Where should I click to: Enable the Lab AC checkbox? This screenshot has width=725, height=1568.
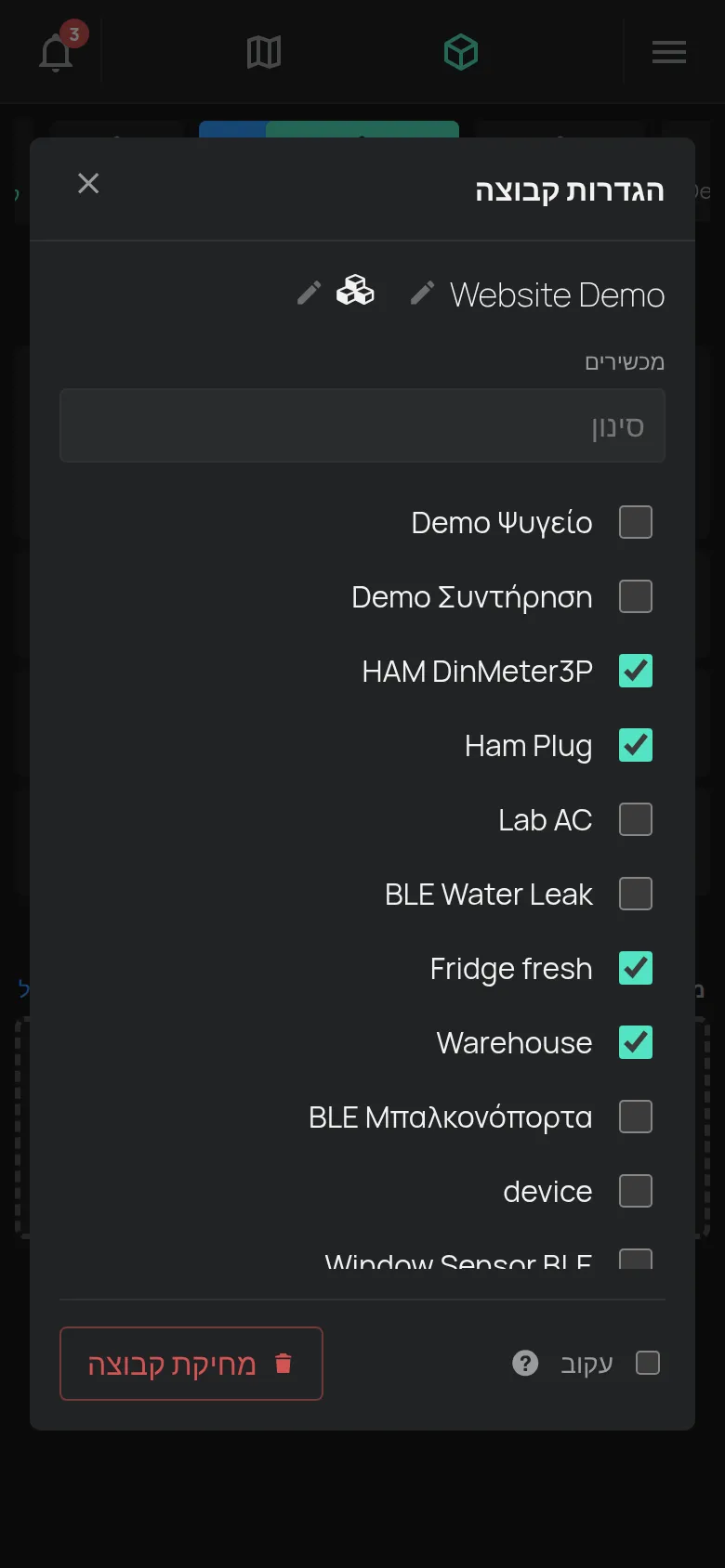click(636, 819)
